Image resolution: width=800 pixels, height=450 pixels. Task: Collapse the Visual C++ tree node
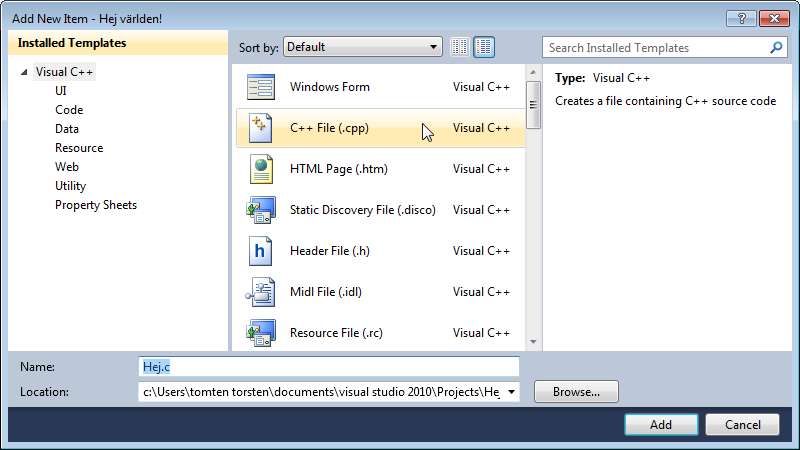[24, 72]
